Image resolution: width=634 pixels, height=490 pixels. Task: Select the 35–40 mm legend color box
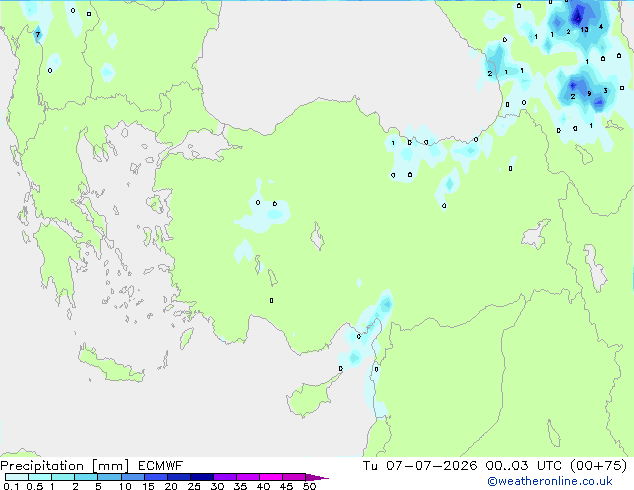247,477
